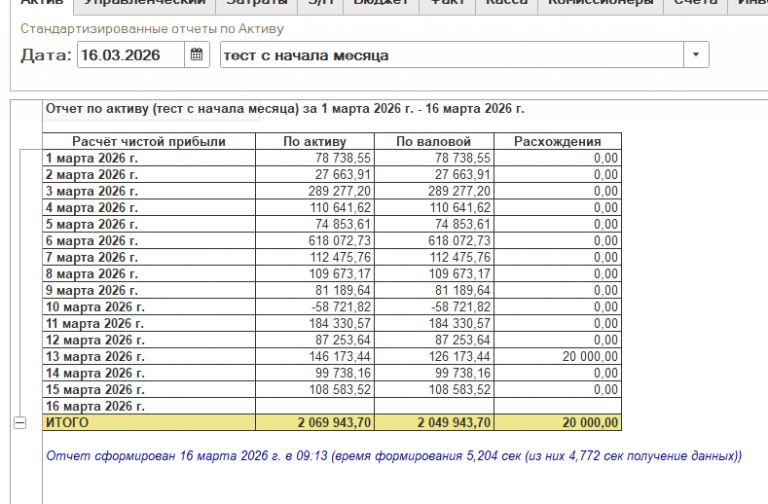
Task: Select the По валовой cell 74 853,61
Action: 434,224
